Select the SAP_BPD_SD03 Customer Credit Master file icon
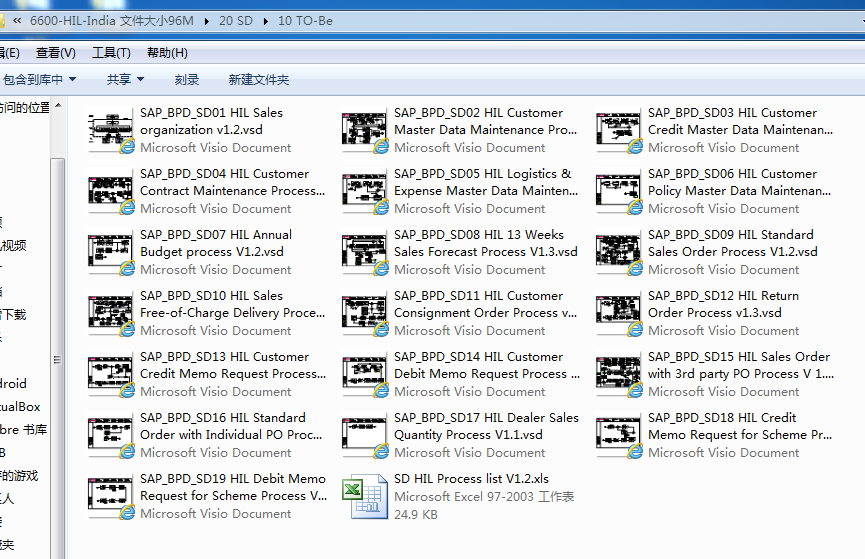This screenshot has width=865, height=559. pos(619,131)
